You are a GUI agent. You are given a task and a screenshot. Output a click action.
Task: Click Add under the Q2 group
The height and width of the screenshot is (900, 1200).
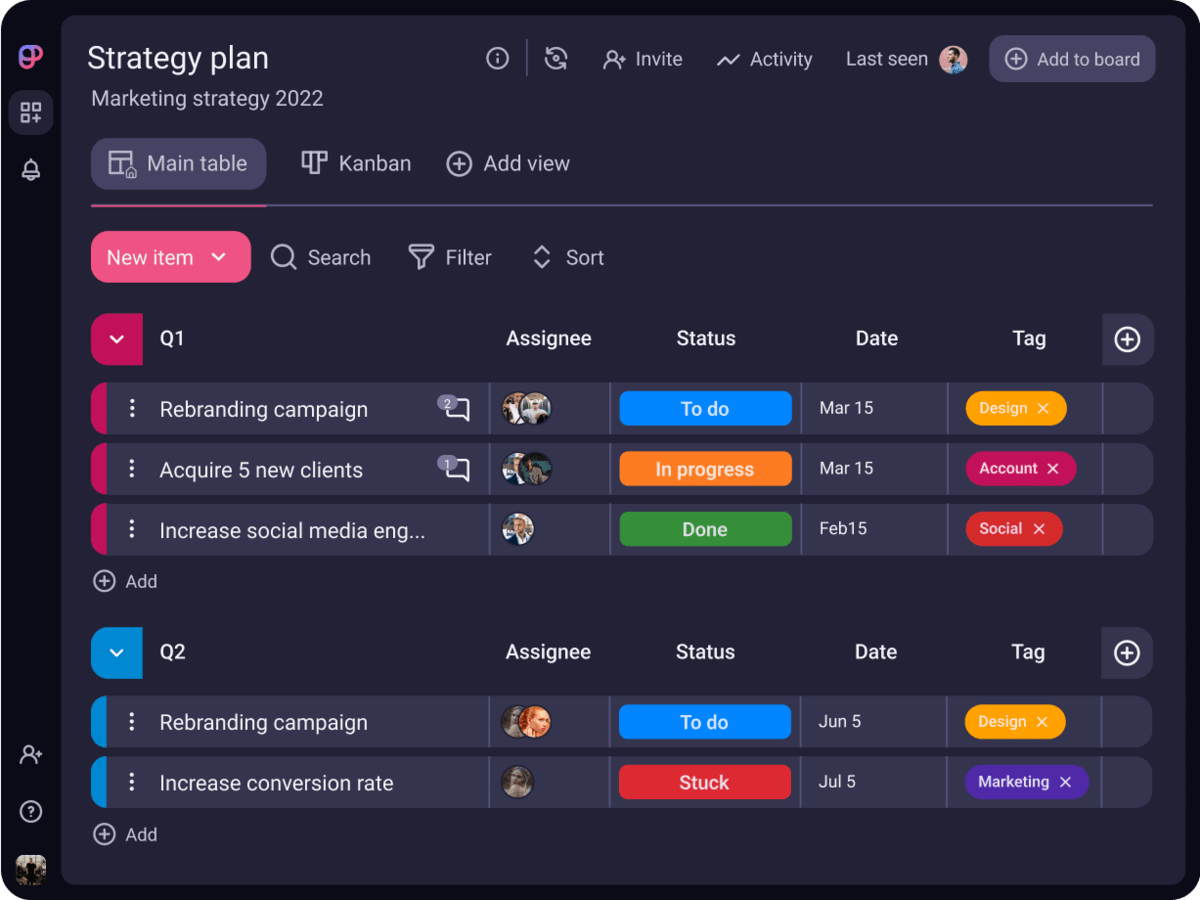[x=125, y=834]
